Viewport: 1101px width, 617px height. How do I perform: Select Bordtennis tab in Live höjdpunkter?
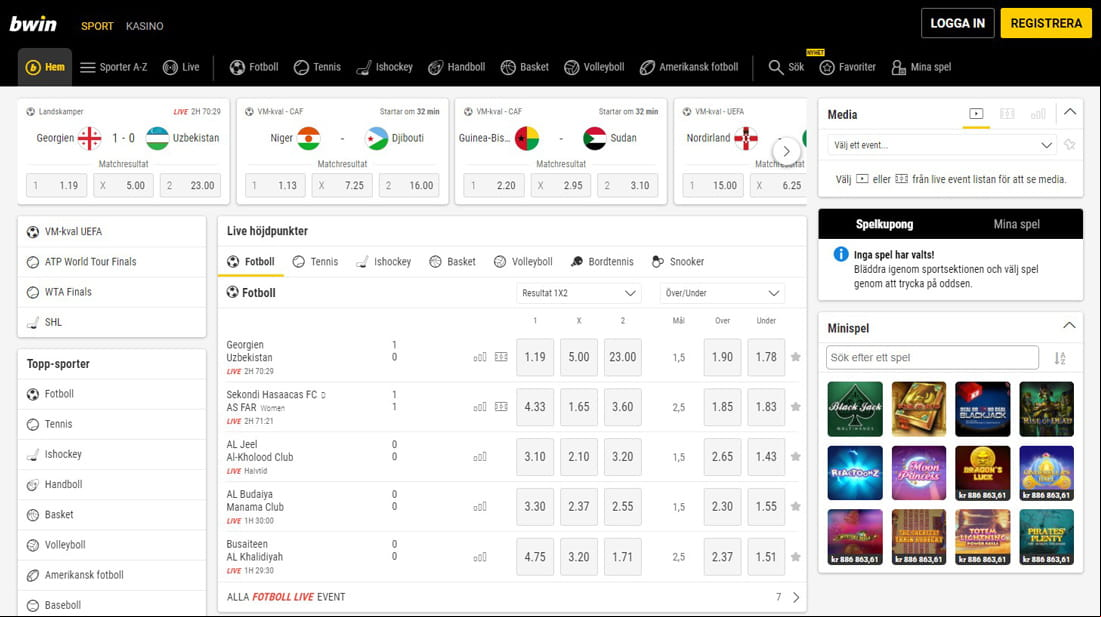pos(602,262)
